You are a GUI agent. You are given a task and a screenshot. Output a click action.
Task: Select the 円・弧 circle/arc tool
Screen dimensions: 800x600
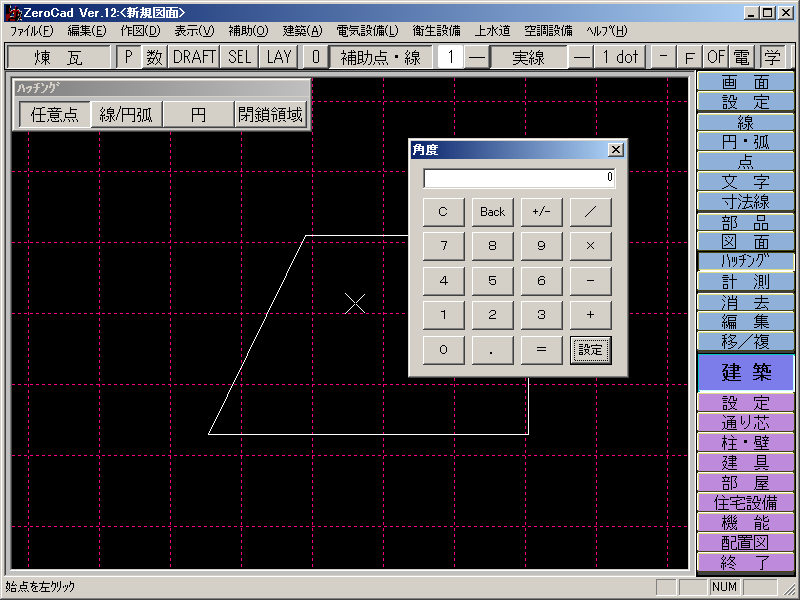(x=746, y=142)
